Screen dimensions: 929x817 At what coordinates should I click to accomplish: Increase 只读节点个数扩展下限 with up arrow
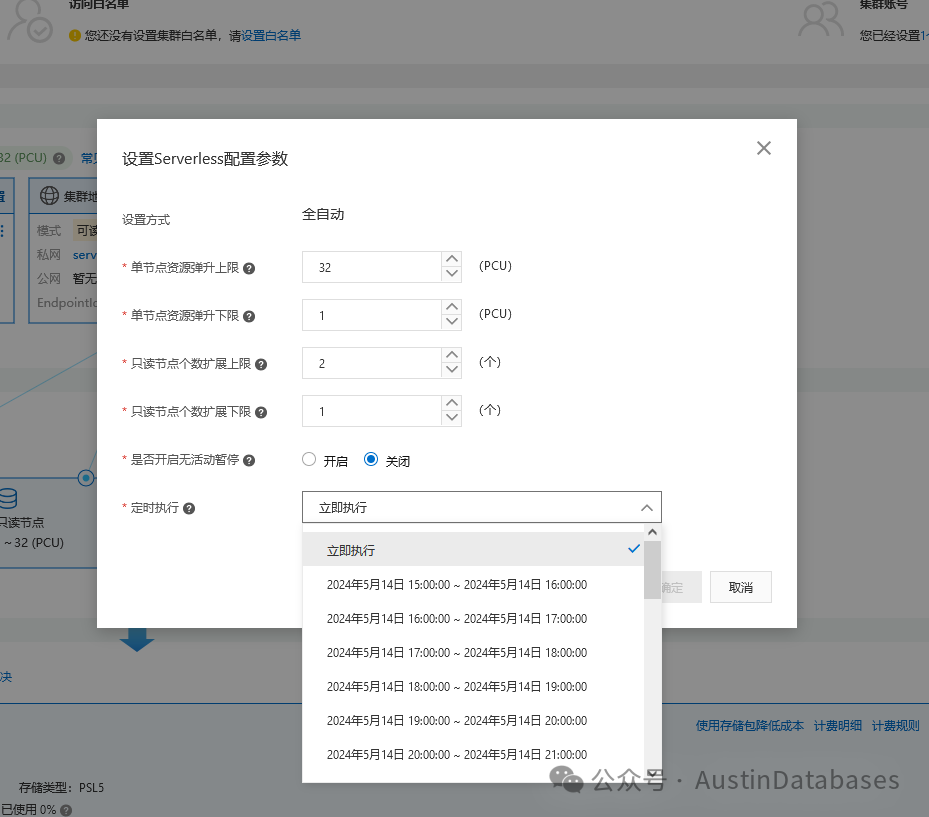(452, 403)
